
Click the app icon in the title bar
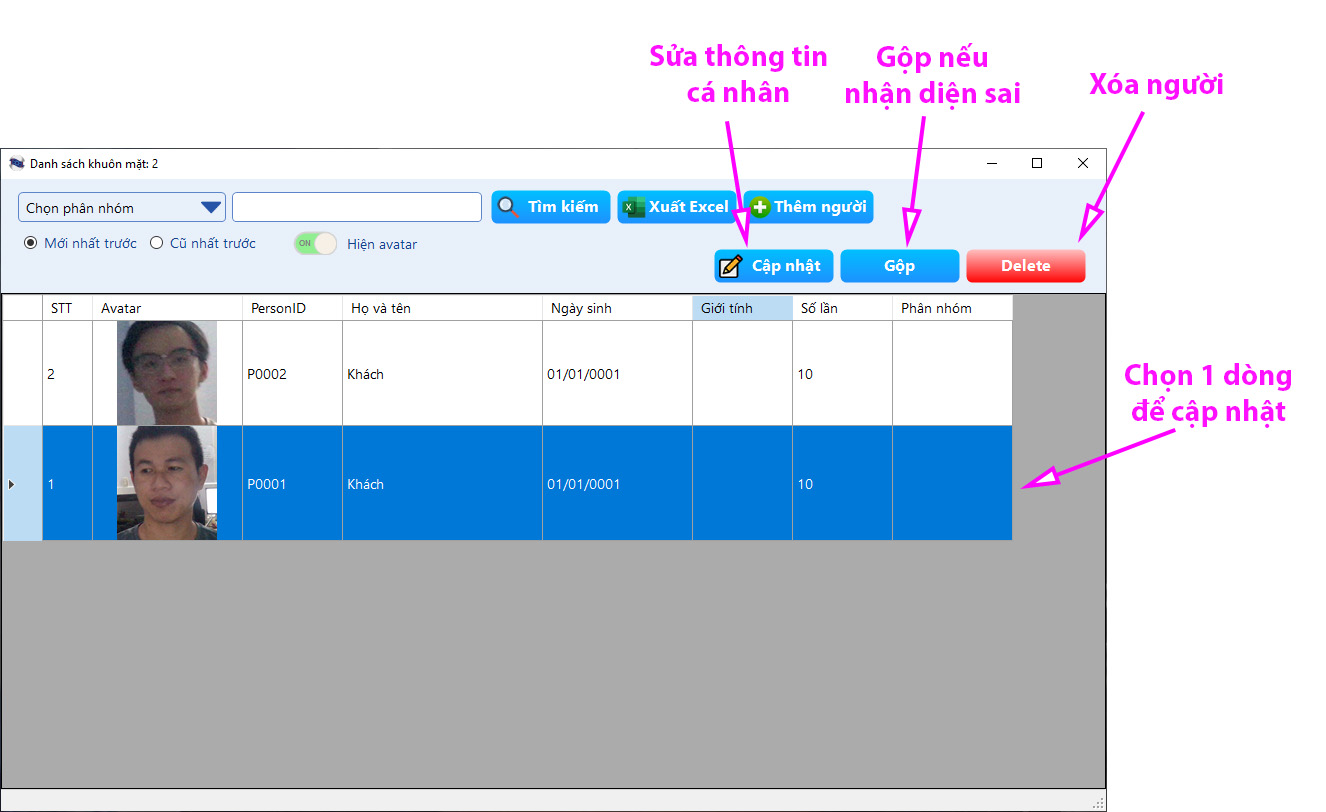(17, 163)
